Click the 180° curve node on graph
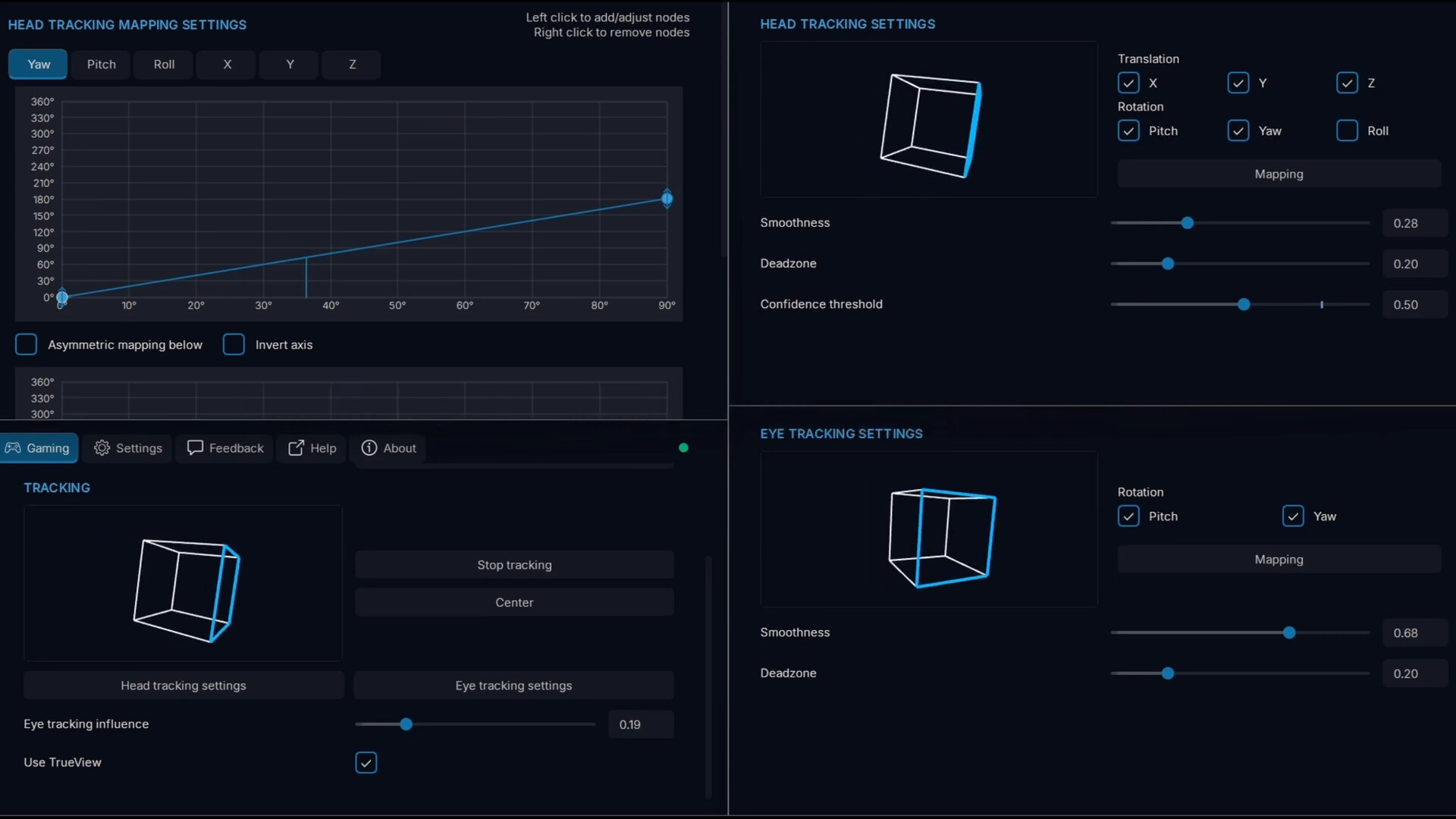Viewport: 1456px width, 819px height. pyautogui.click(x=667, y=199)
